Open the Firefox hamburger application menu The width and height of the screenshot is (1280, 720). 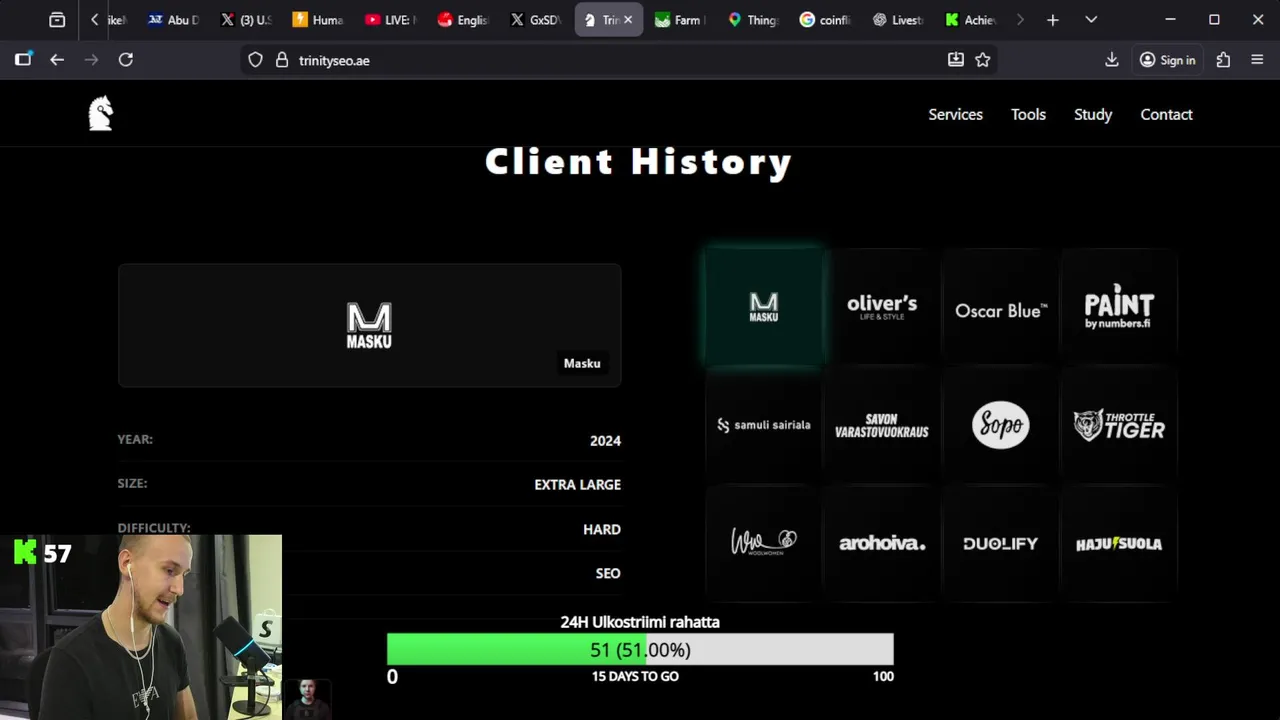pyautogui.click(x=1257, y=60)
